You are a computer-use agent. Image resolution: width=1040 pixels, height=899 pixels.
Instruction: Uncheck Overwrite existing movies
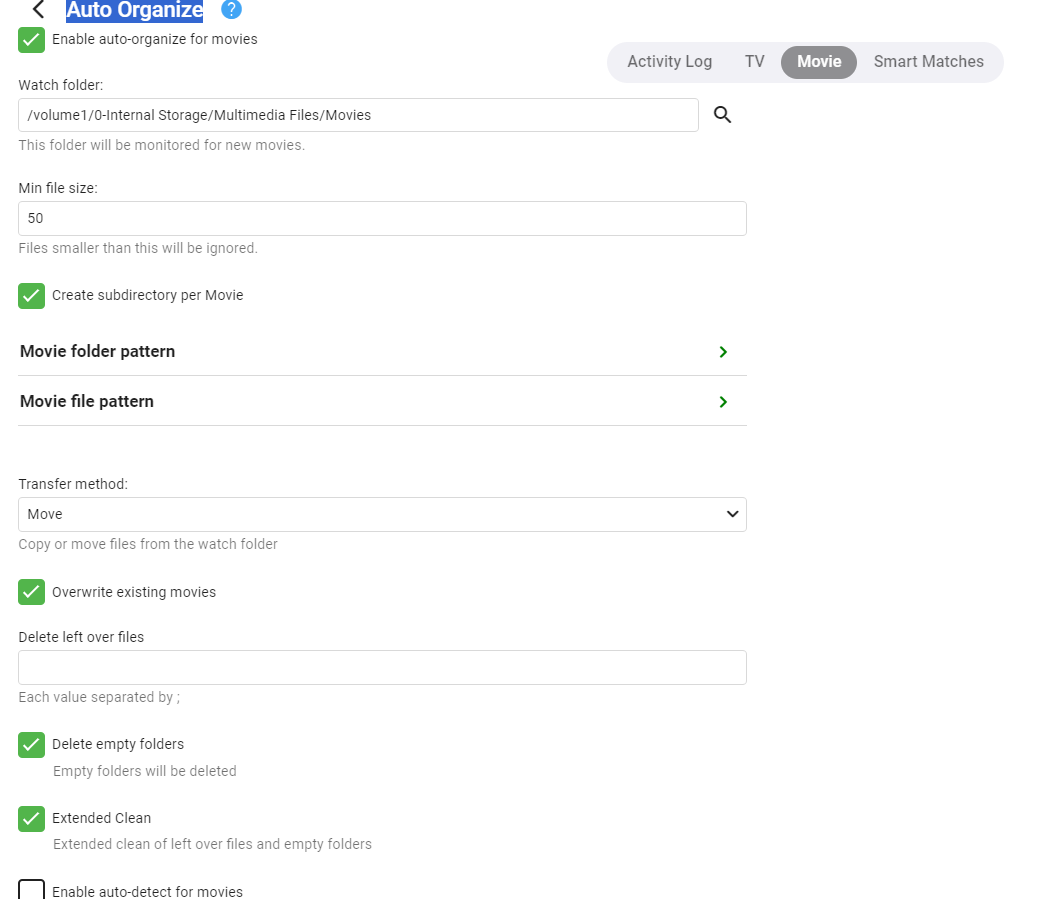[31, 592]
